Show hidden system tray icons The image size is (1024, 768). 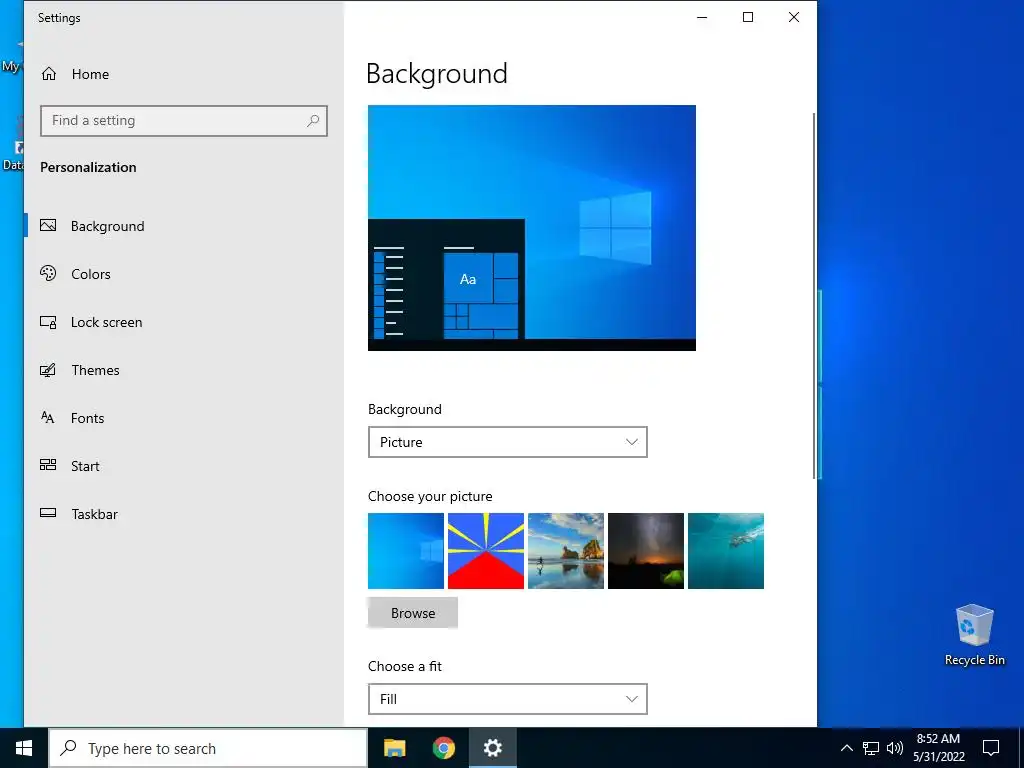point(846,748)
